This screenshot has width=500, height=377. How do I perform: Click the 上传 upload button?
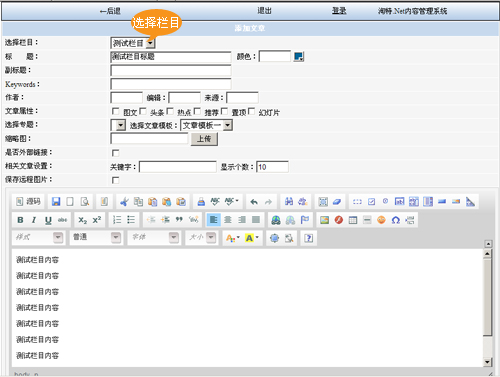204,139
